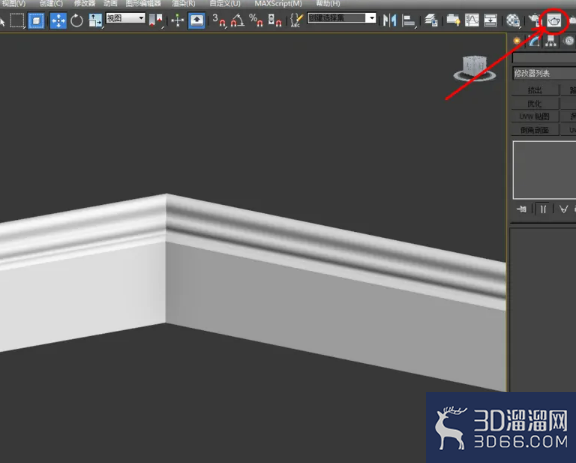Activate the Select and Rotate tool
Image resolution: width=576 pixels, height=463 pixels.
[76, 20]
